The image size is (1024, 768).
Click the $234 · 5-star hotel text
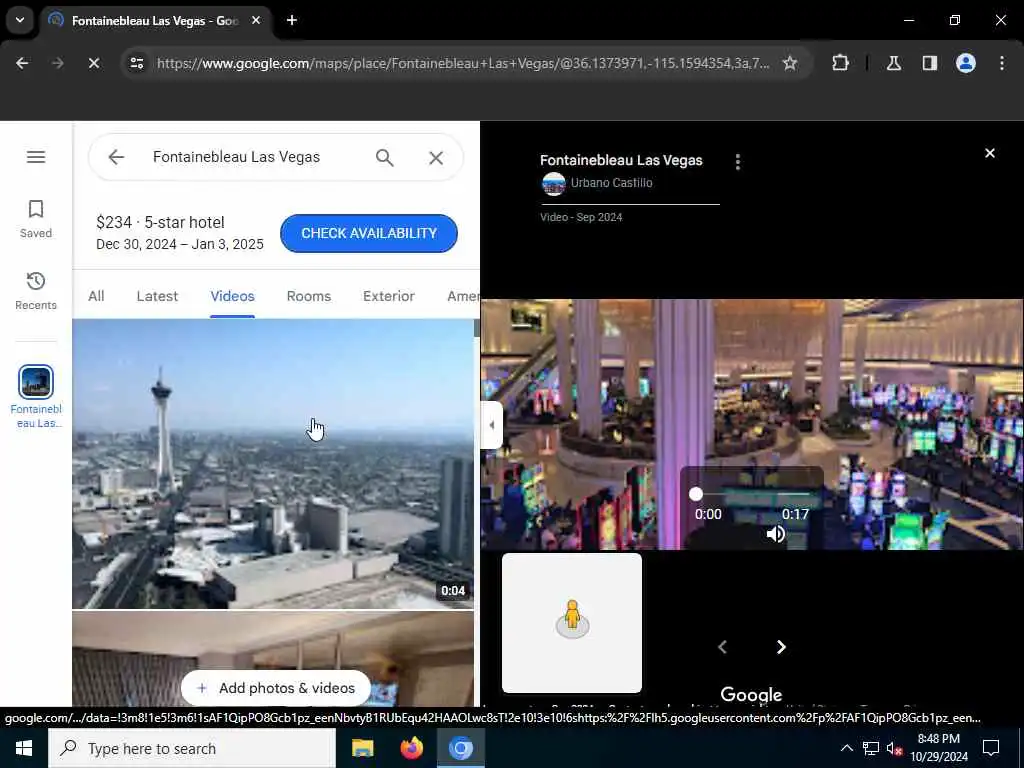pos(160,222)
